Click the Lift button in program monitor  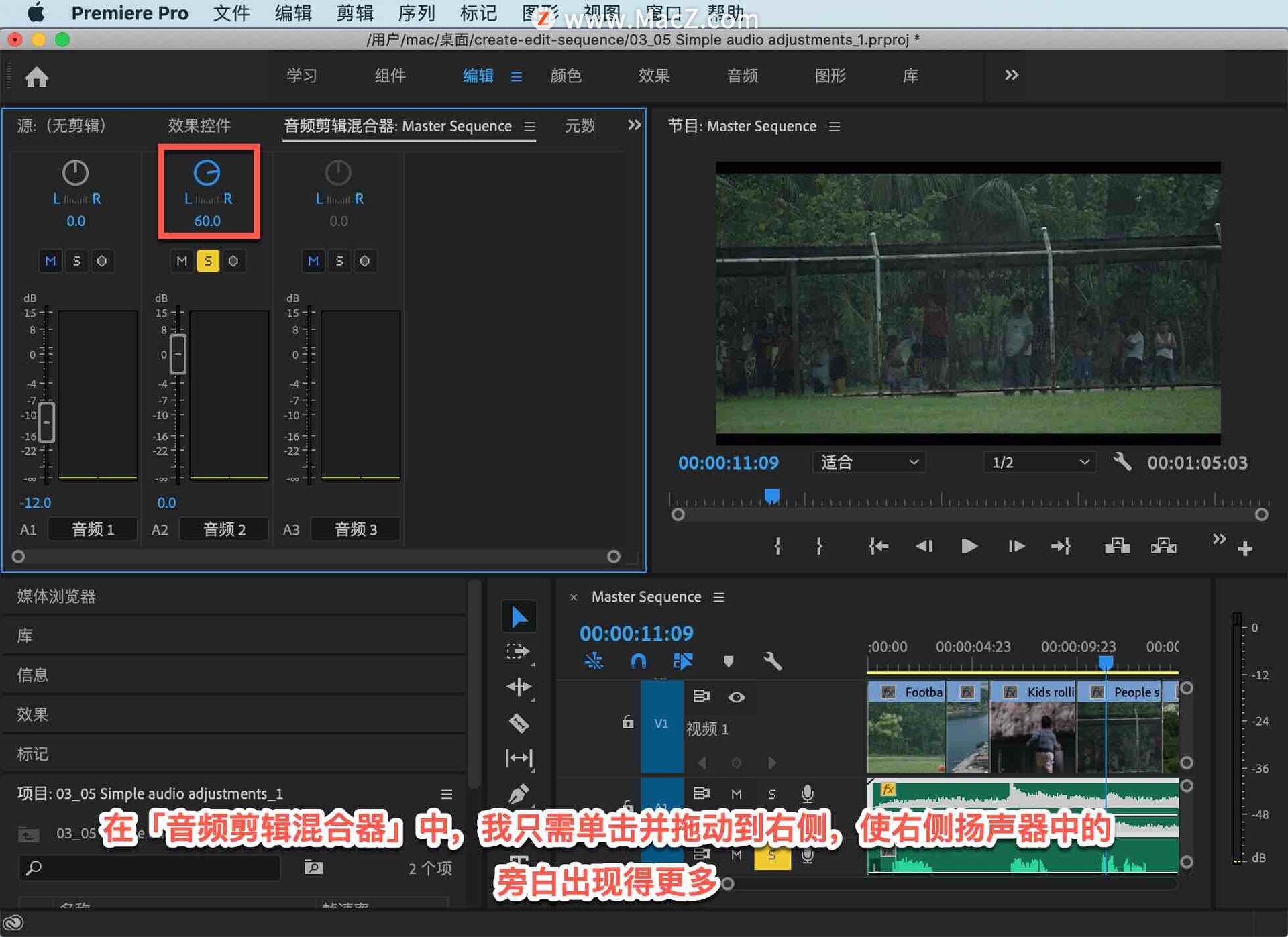point(1117,547)
